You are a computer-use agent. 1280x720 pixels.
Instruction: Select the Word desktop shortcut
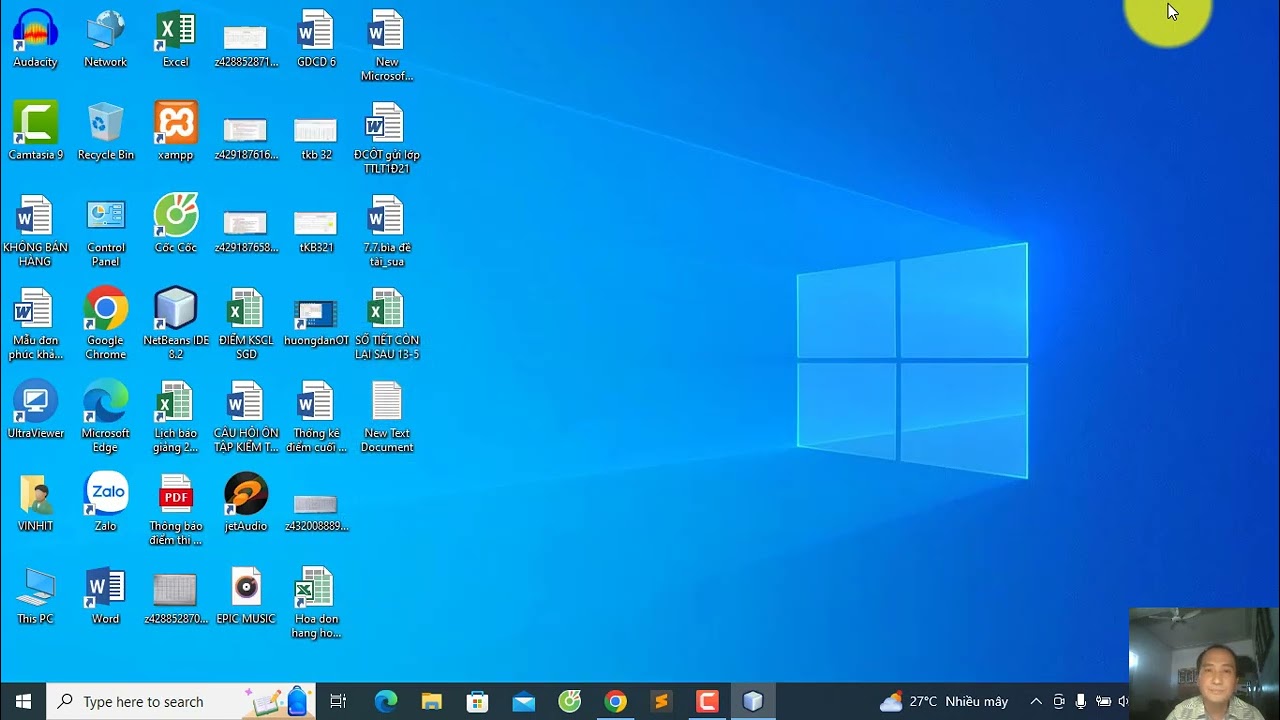[105, 597]
